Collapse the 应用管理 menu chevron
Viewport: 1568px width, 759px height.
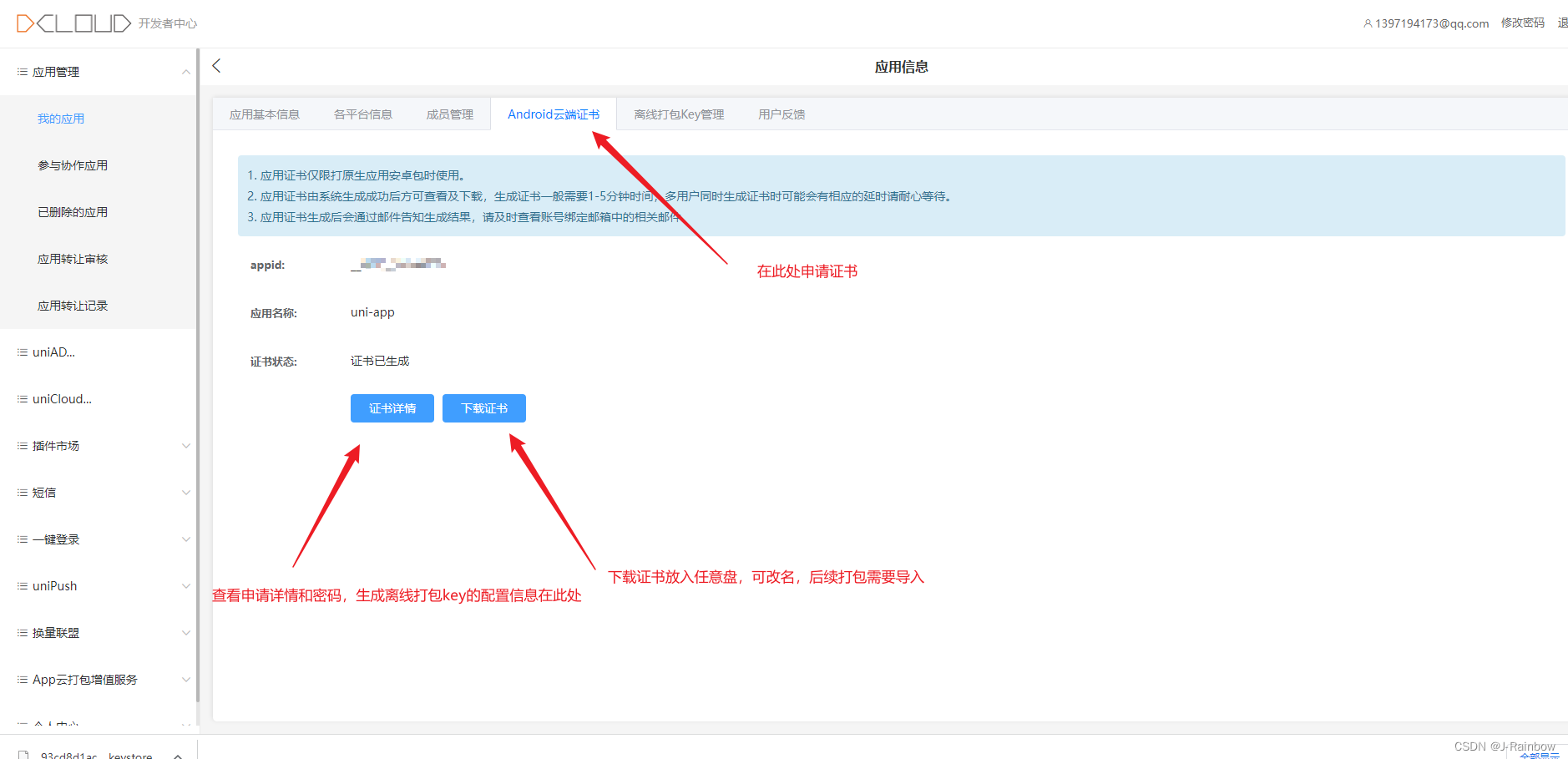pos(186,72)
